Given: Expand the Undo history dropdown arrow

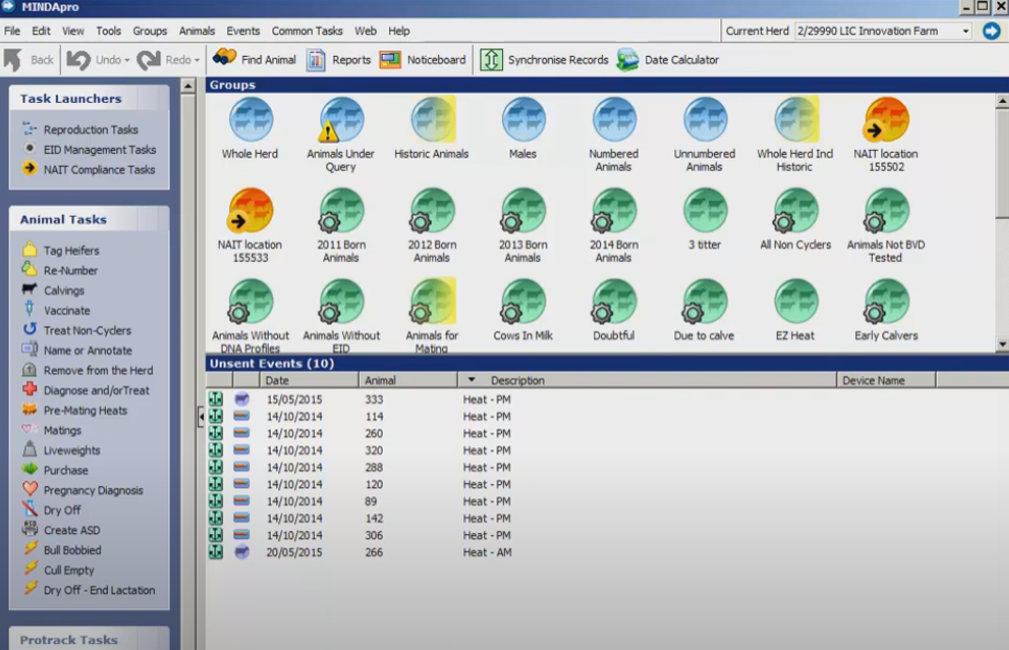Looking at the screenshot, I should pos(127,60).
